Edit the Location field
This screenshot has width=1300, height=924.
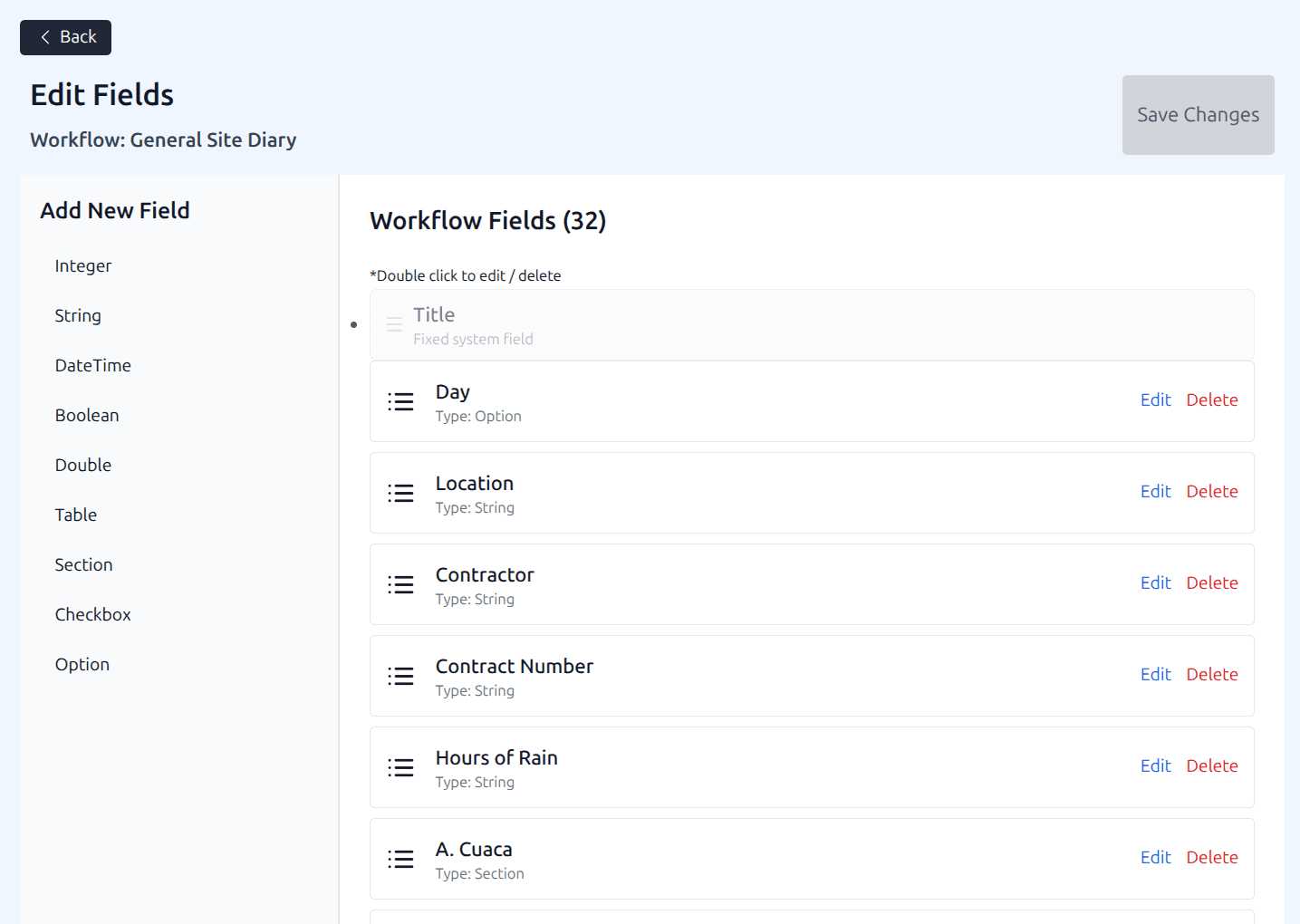tap(1155, 492)
